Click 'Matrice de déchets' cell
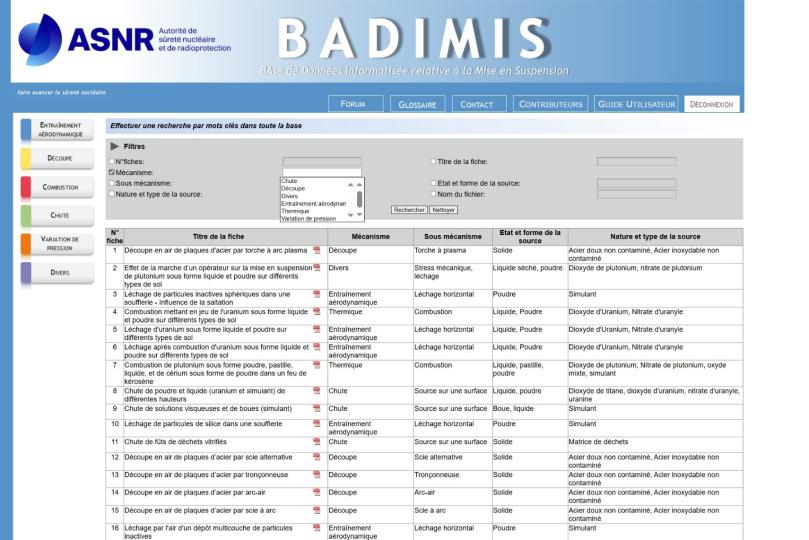 (598, 441)
